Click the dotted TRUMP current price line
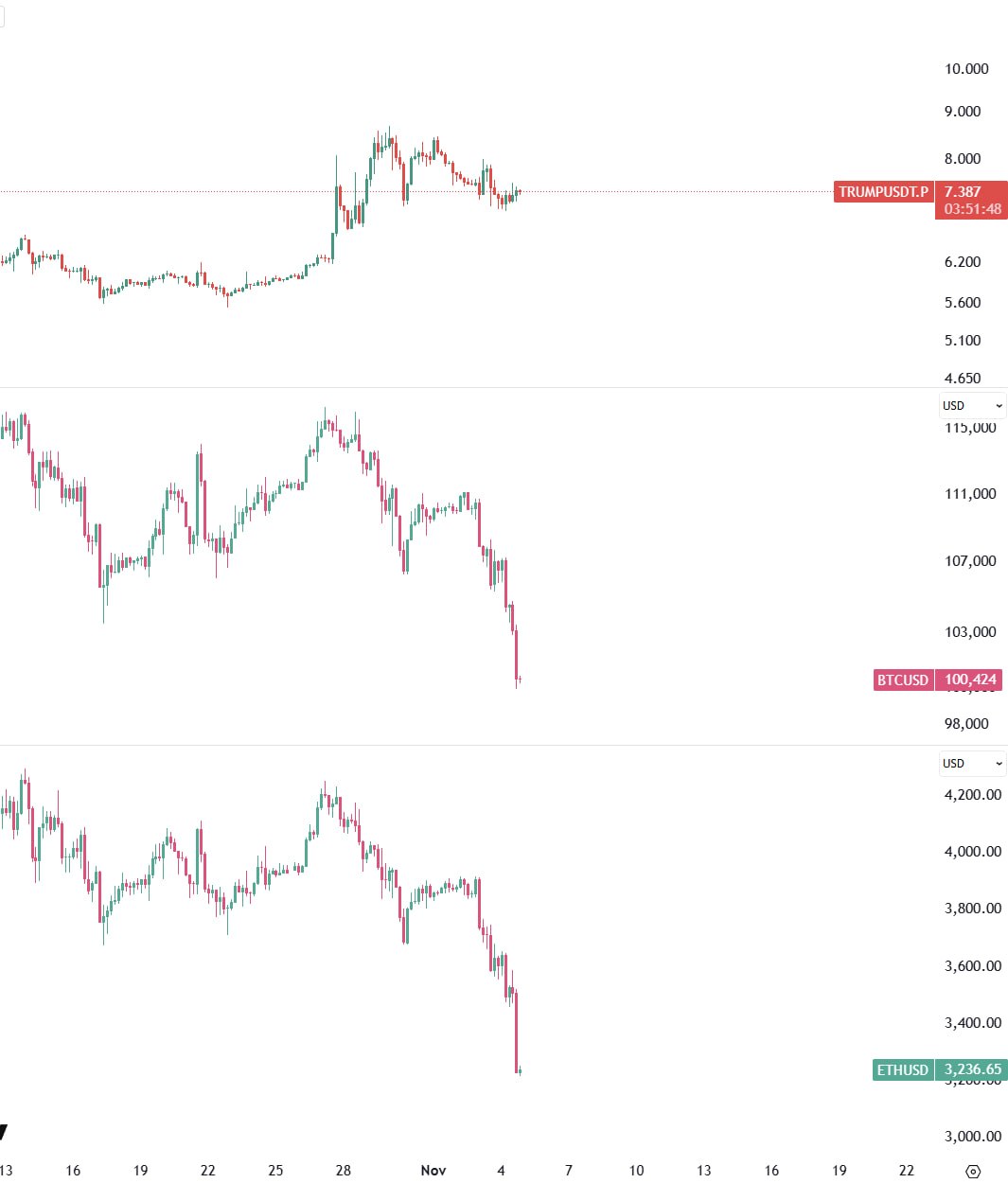1008x1183 pixels. click(663, 192)
